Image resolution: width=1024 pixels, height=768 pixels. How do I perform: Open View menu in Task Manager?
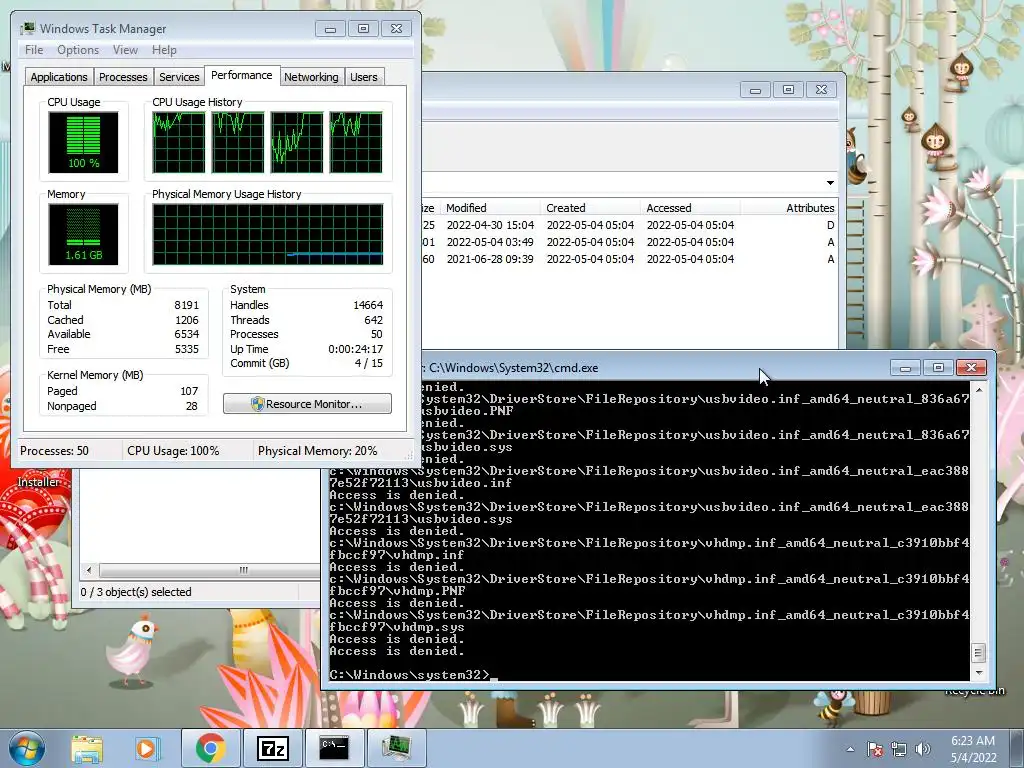coord(125,50)
